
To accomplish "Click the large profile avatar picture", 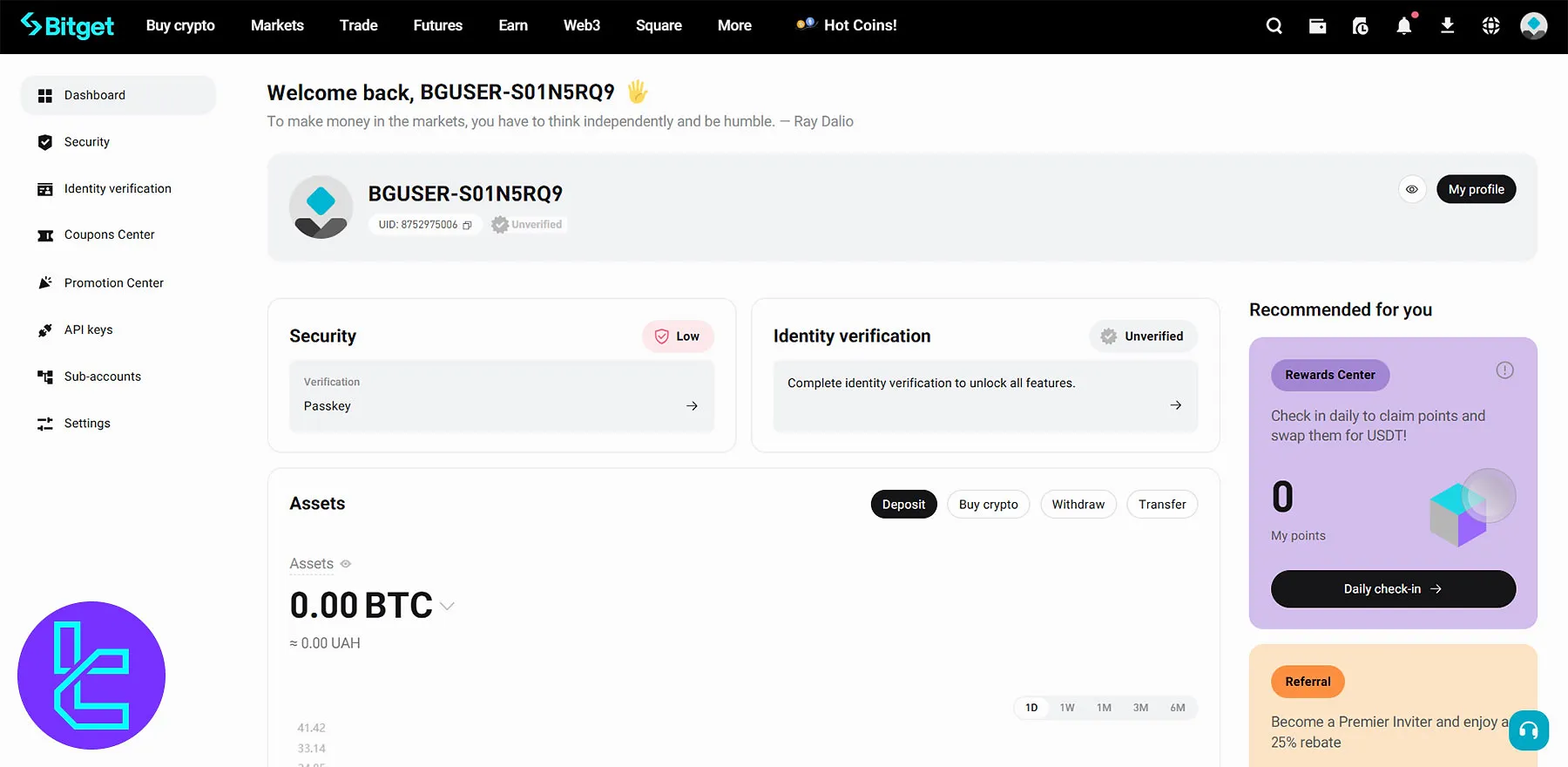I will [x=321, y=207].
